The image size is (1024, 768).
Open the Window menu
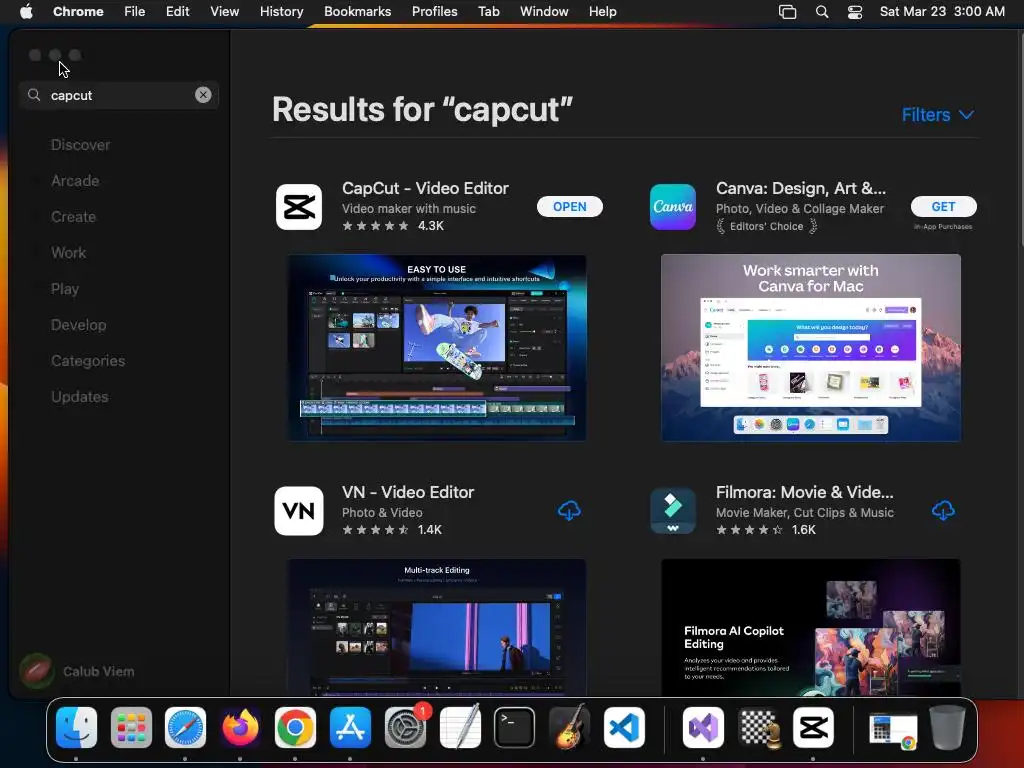click(x=544, y=12)
